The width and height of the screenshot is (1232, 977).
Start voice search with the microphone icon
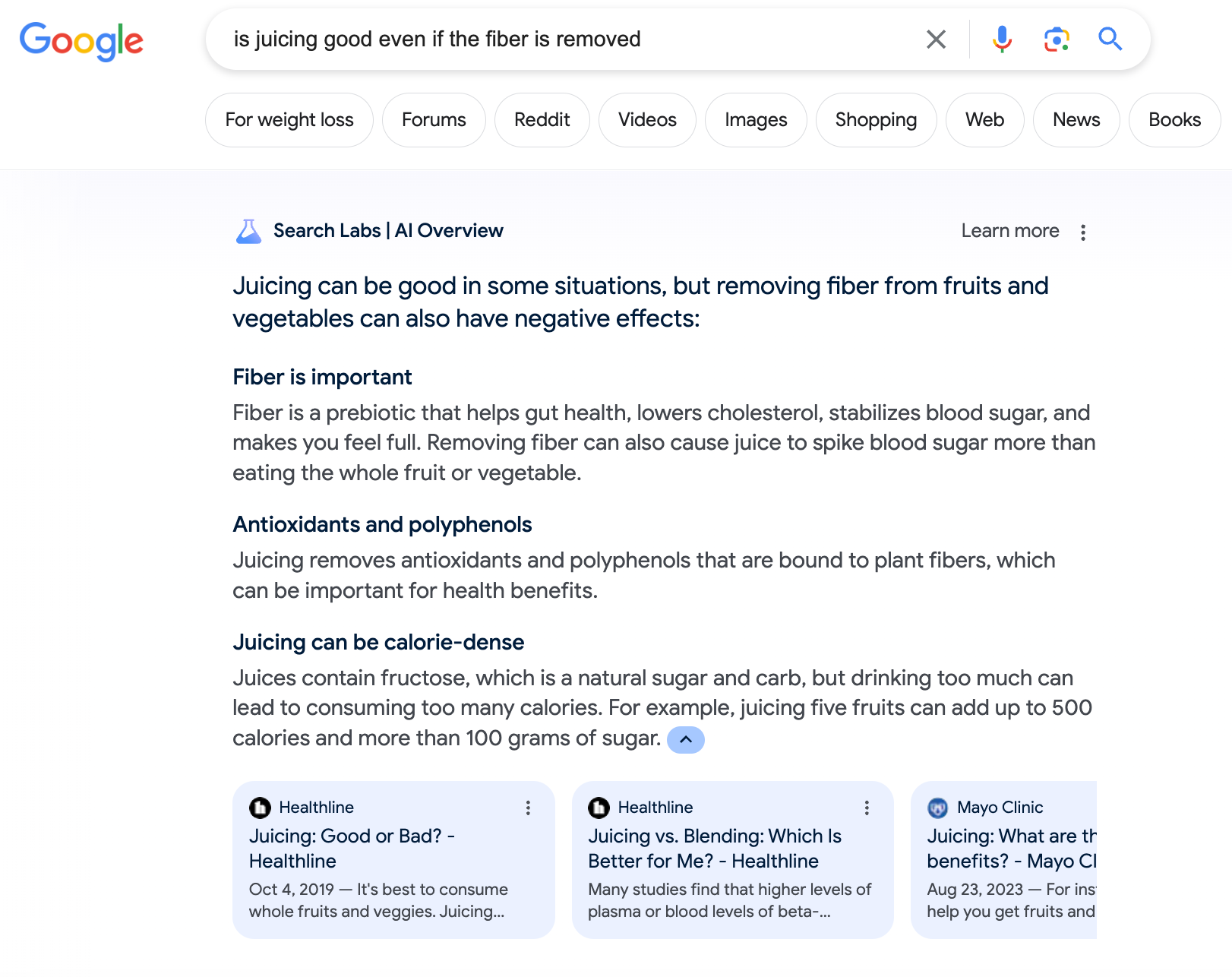click(1002, 39)
